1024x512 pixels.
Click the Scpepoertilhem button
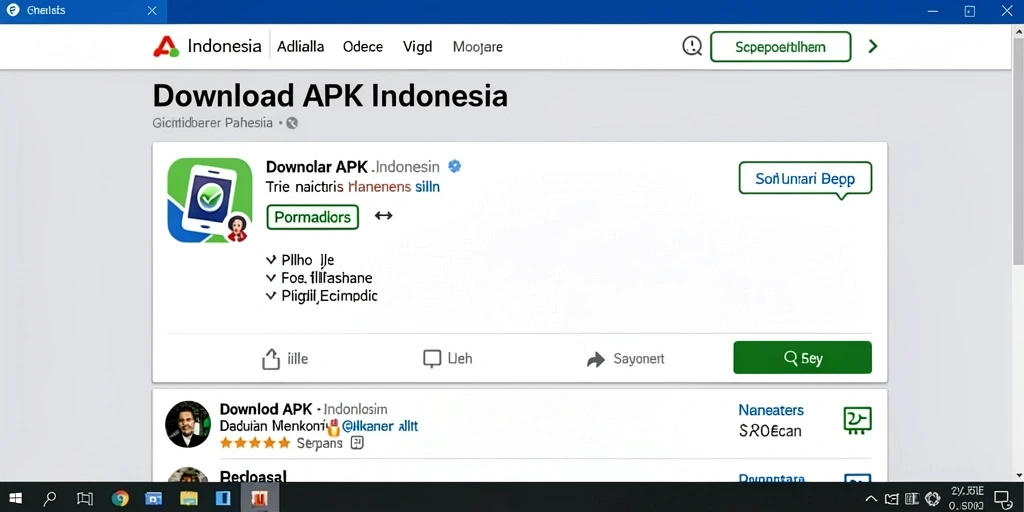(x=780, y=47)
